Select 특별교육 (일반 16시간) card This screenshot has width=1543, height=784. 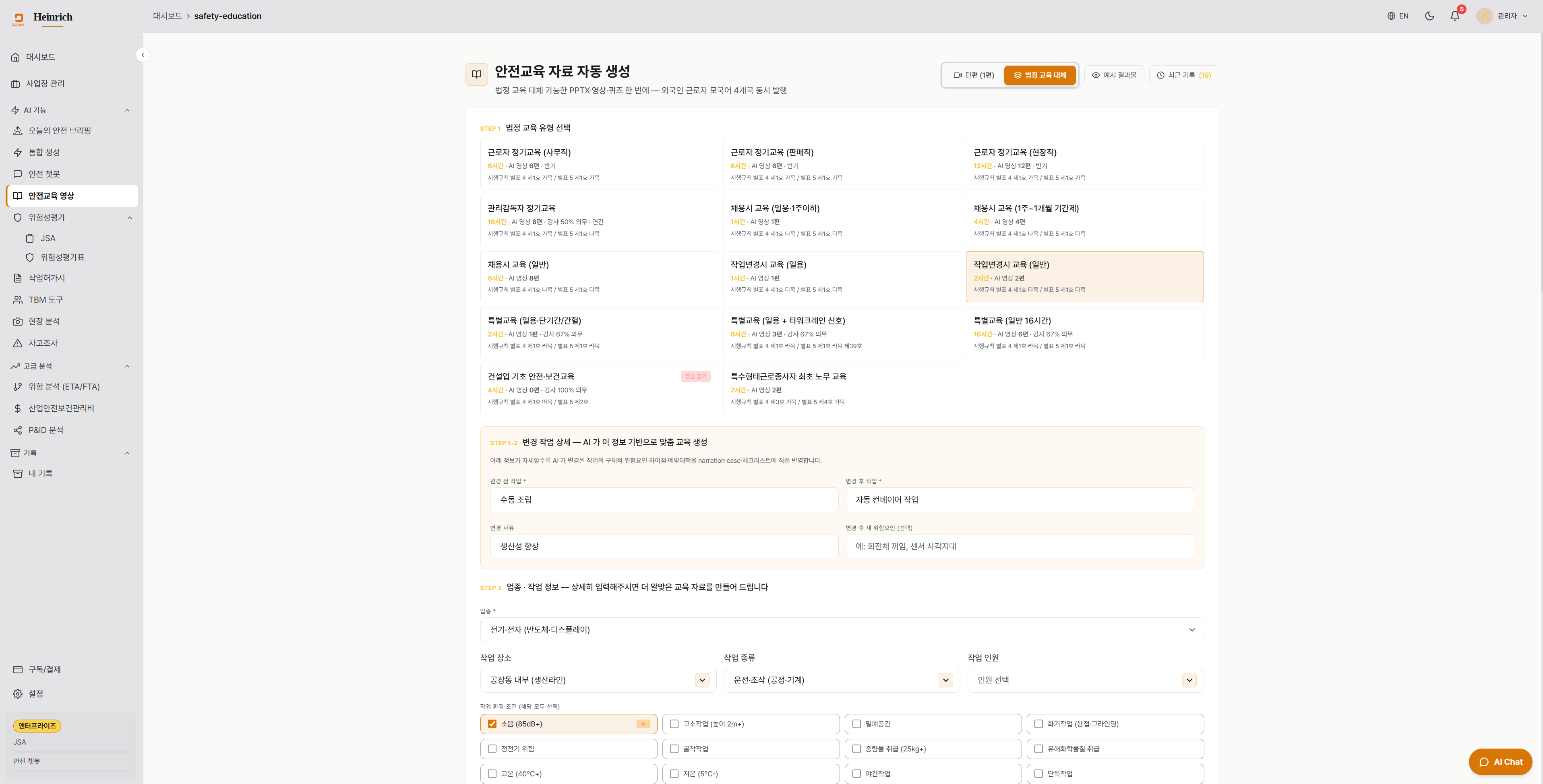click(1085, 333)
